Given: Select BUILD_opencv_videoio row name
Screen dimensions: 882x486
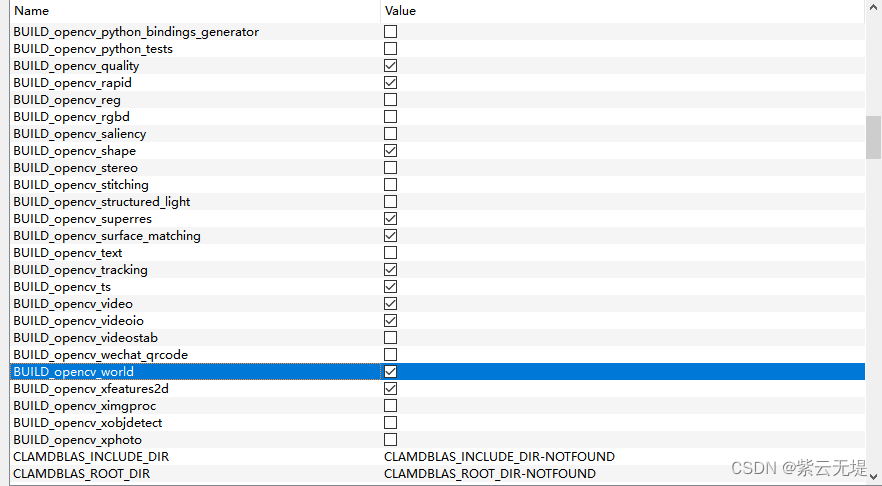Looking at the screenshot, I should point(79,321).
